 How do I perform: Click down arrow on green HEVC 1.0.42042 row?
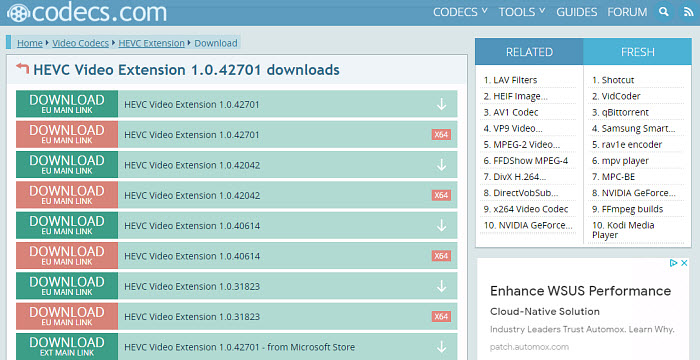(x=442, y=165)
